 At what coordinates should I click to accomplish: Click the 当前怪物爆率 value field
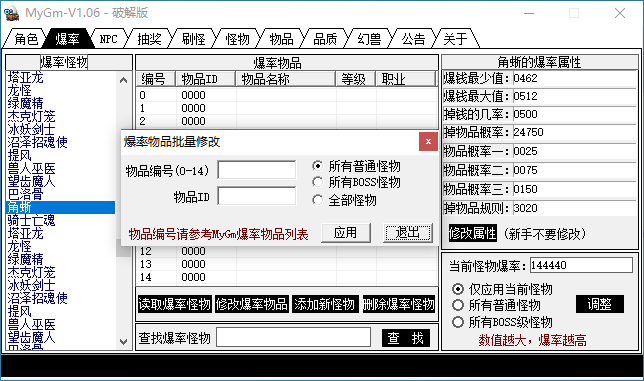pos(581,265)
